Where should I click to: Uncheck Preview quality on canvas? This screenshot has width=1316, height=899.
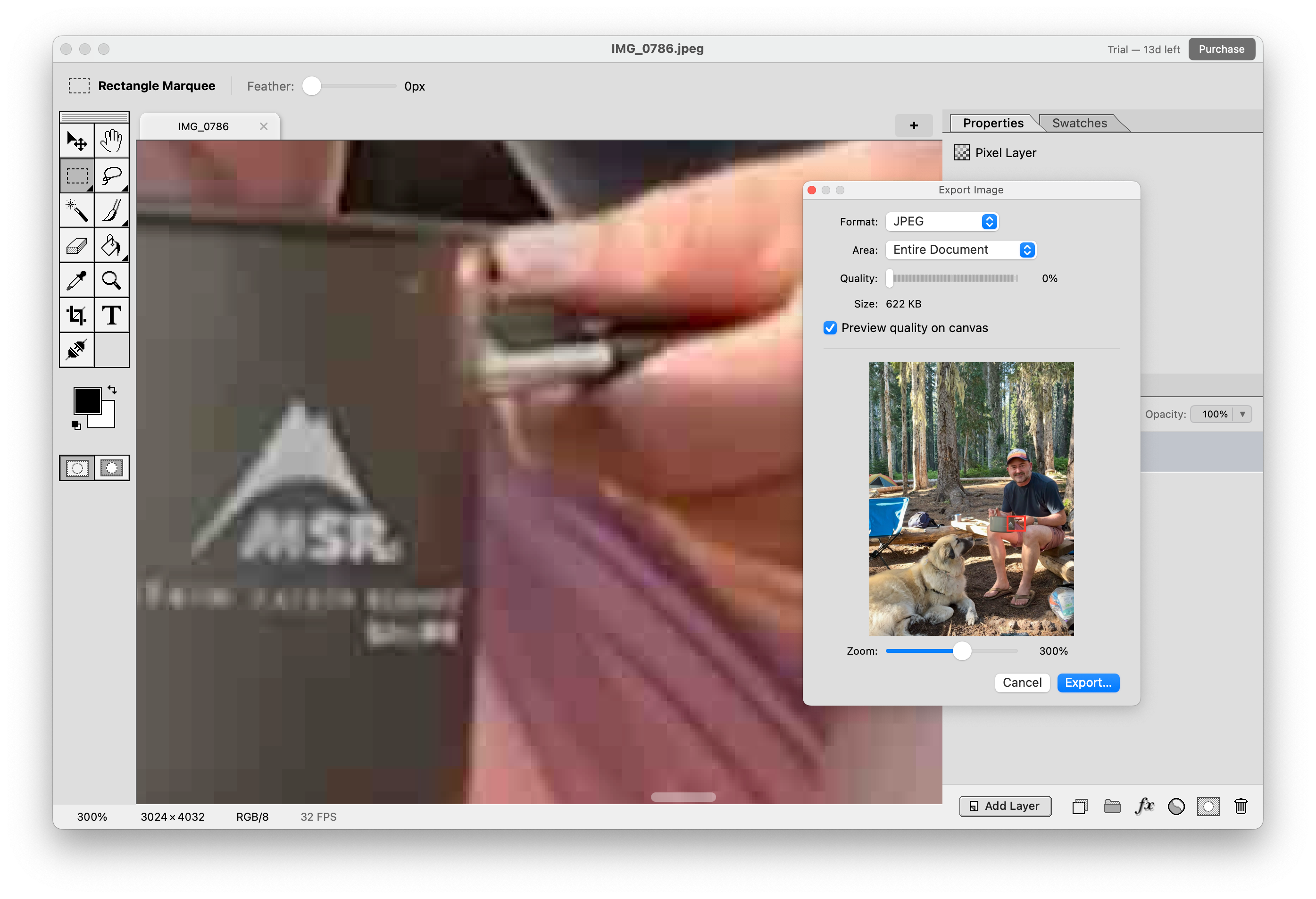[830, 328]
